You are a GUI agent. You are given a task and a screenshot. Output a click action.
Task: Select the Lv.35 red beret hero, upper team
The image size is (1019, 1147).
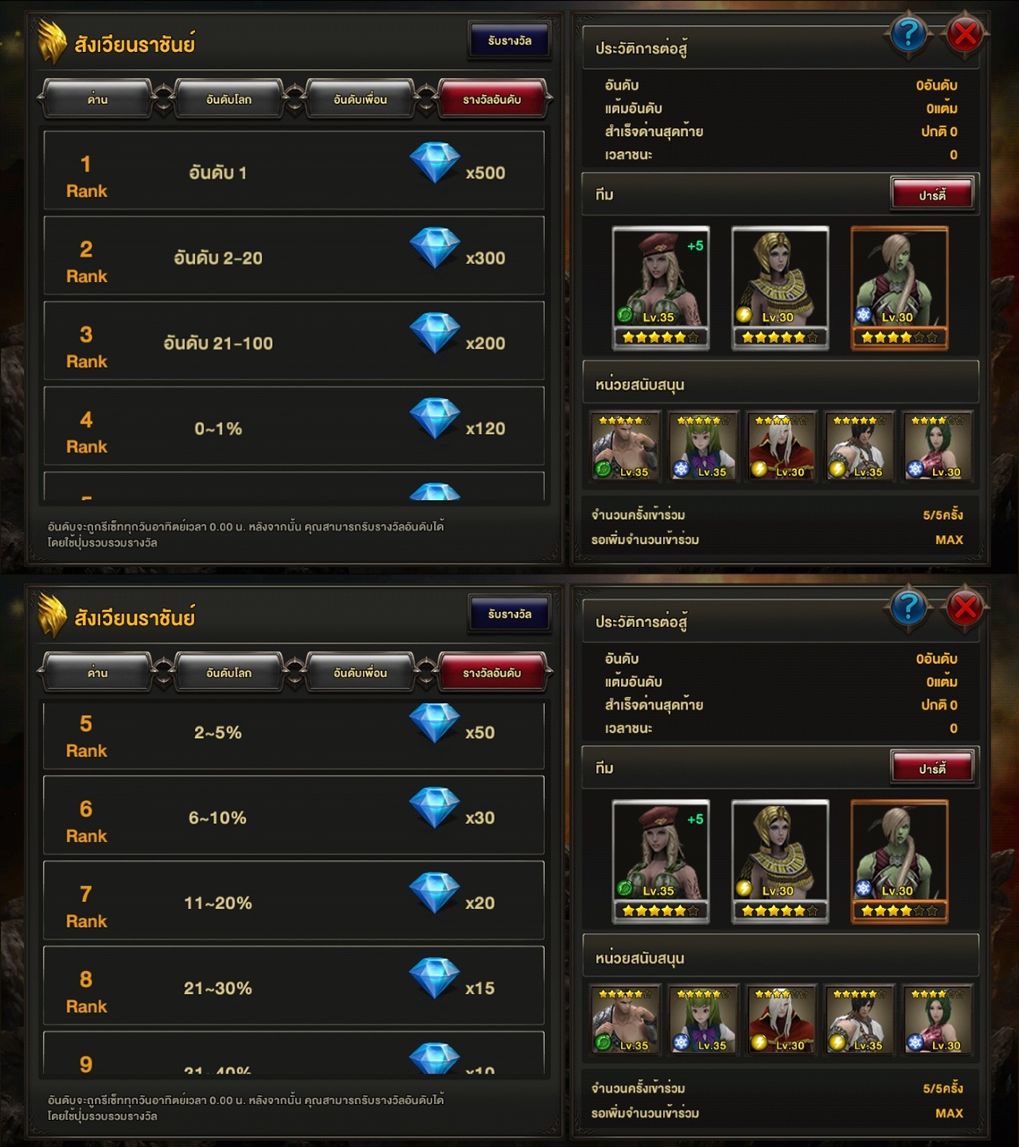[x=661, y=287]
